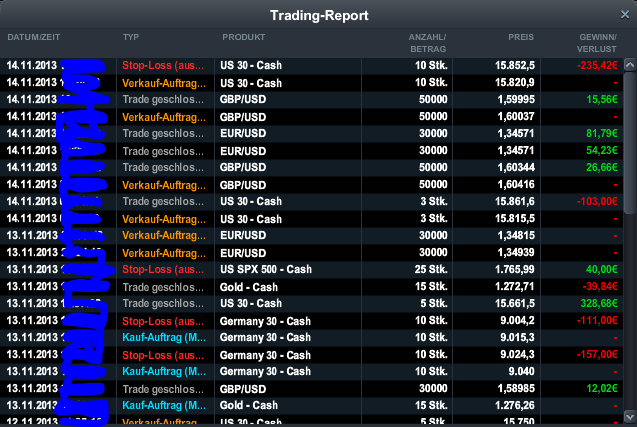Click the scroll-down arrow of the report list

630,416
